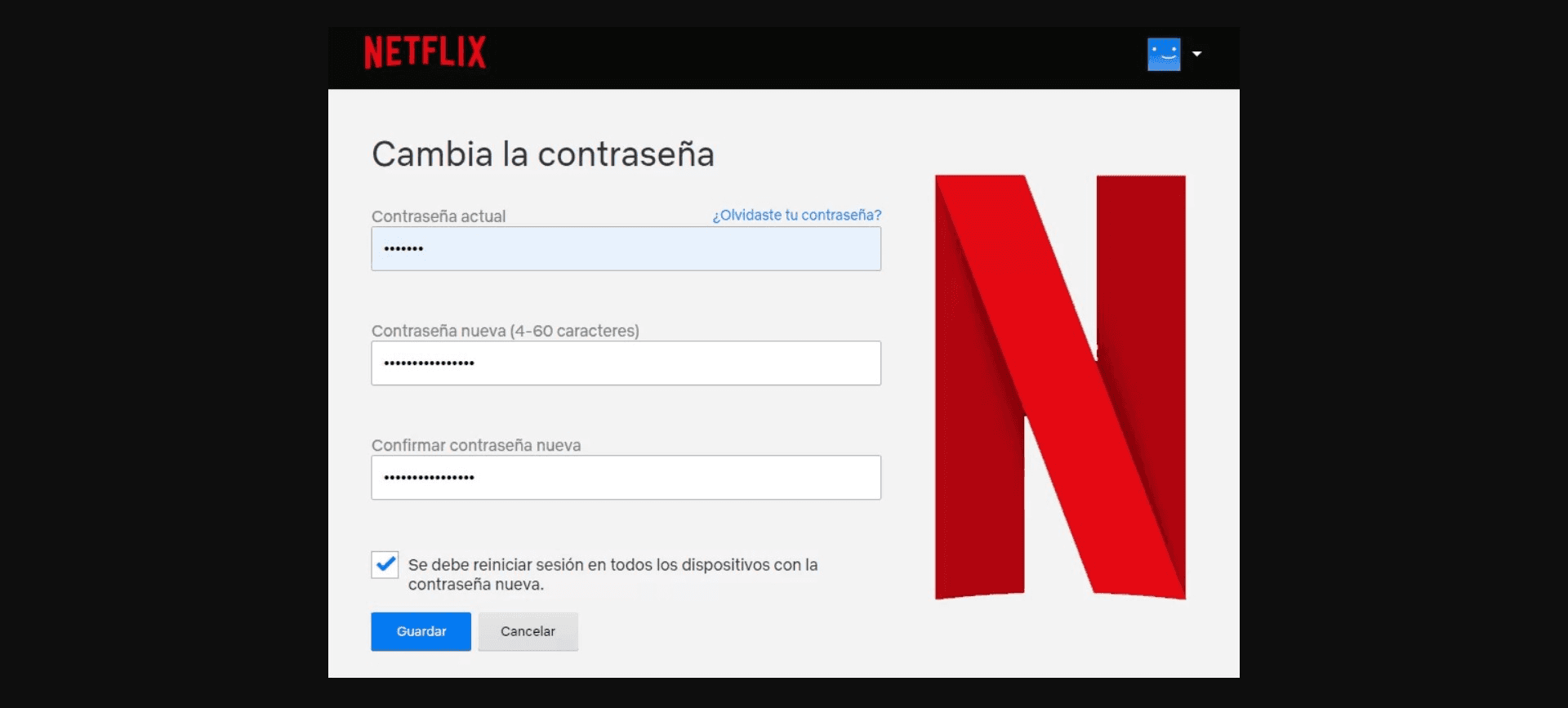Expand the profile menu dropdown arrow
Viewport: 1568px width, 708px height.
(x=1197, y=54)
